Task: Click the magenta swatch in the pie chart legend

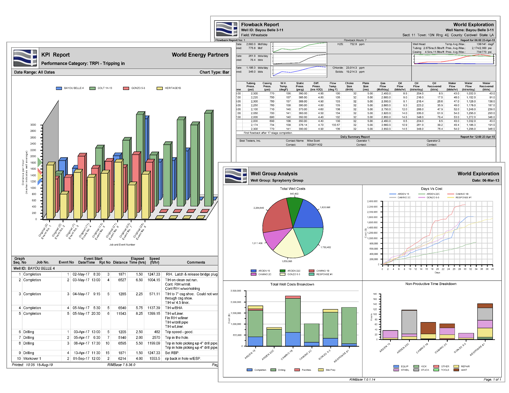Action: tap(254, 274)
